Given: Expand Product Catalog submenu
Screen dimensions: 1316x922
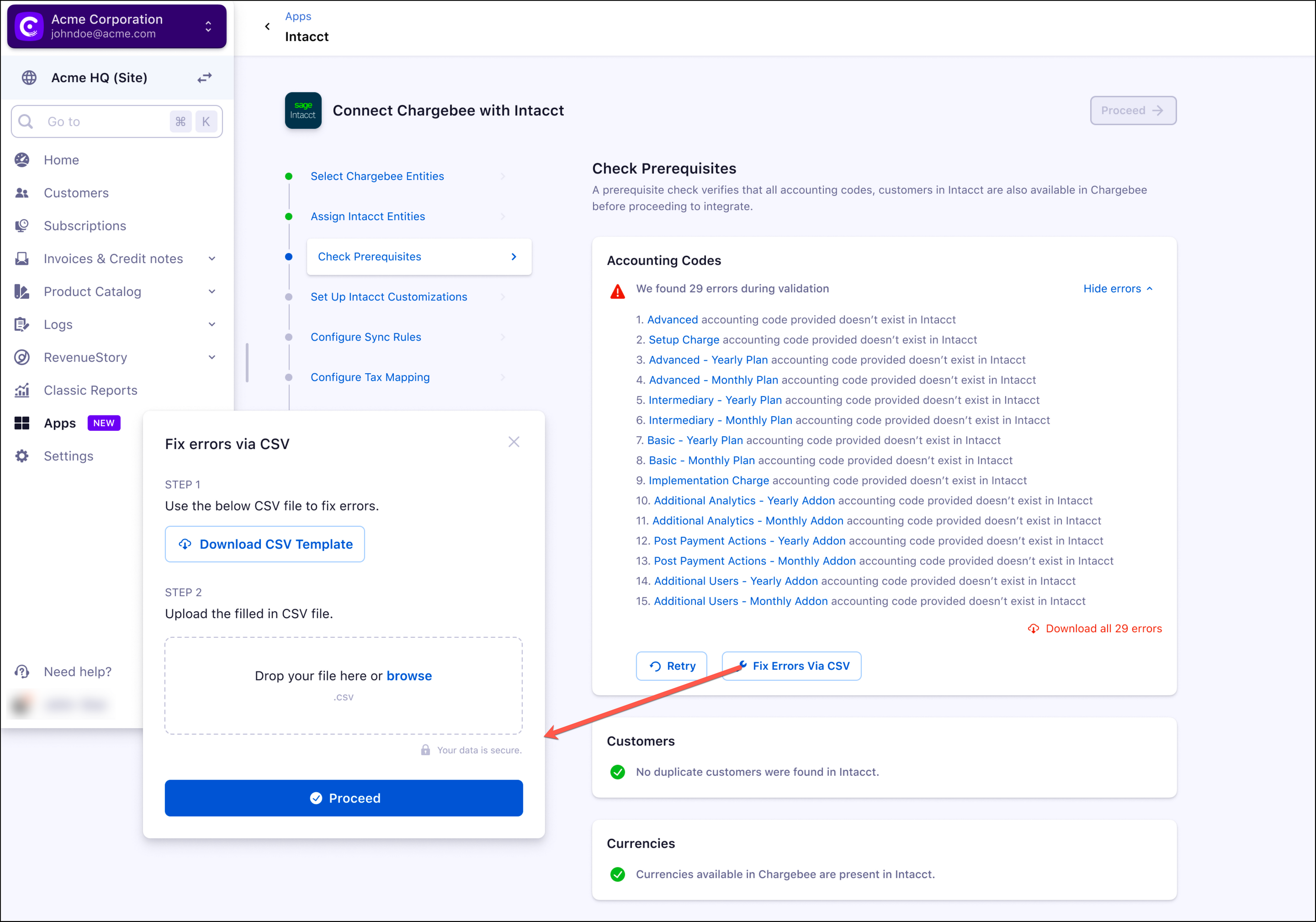Looking at the screenshot, I should click(212, 291).
